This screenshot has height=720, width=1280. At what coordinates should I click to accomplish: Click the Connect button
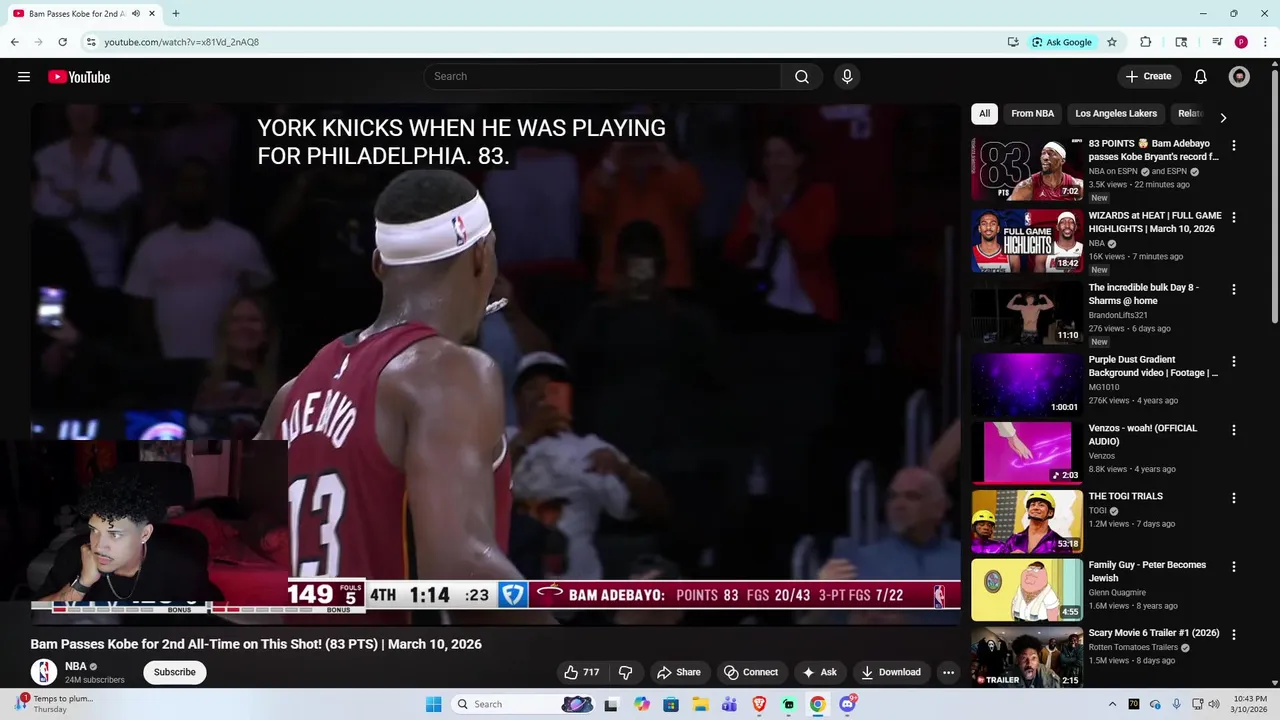tap(751, 672)
